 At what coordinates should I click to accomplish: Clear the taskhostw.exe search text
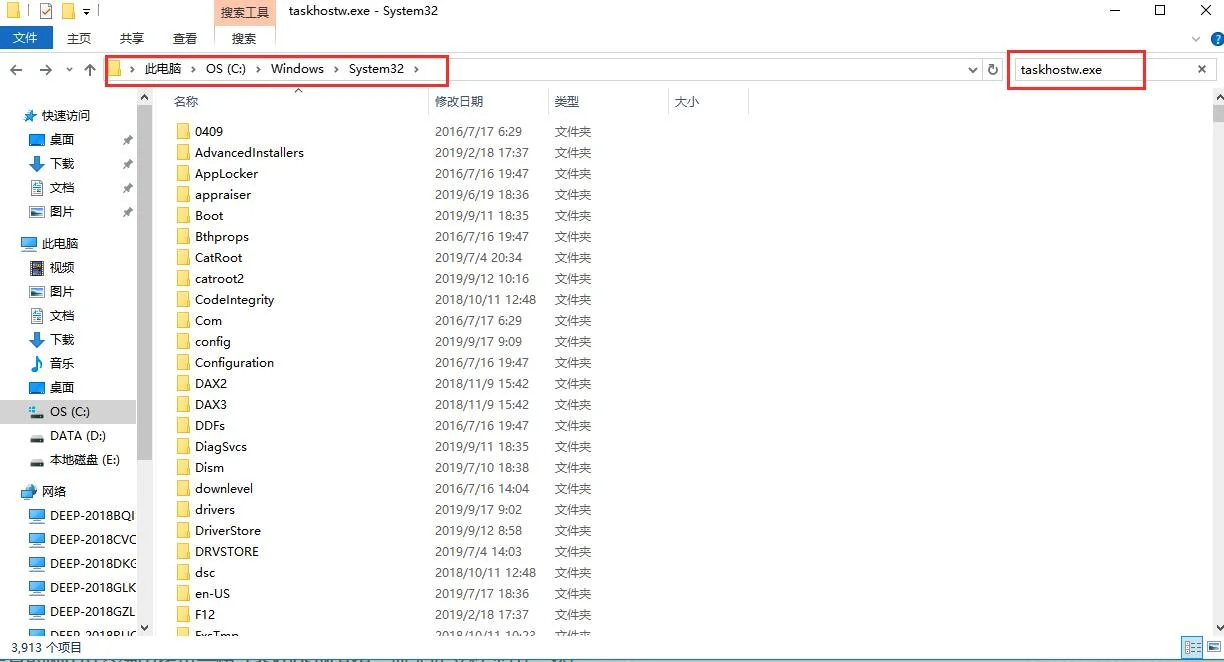tap(1201, 69)
